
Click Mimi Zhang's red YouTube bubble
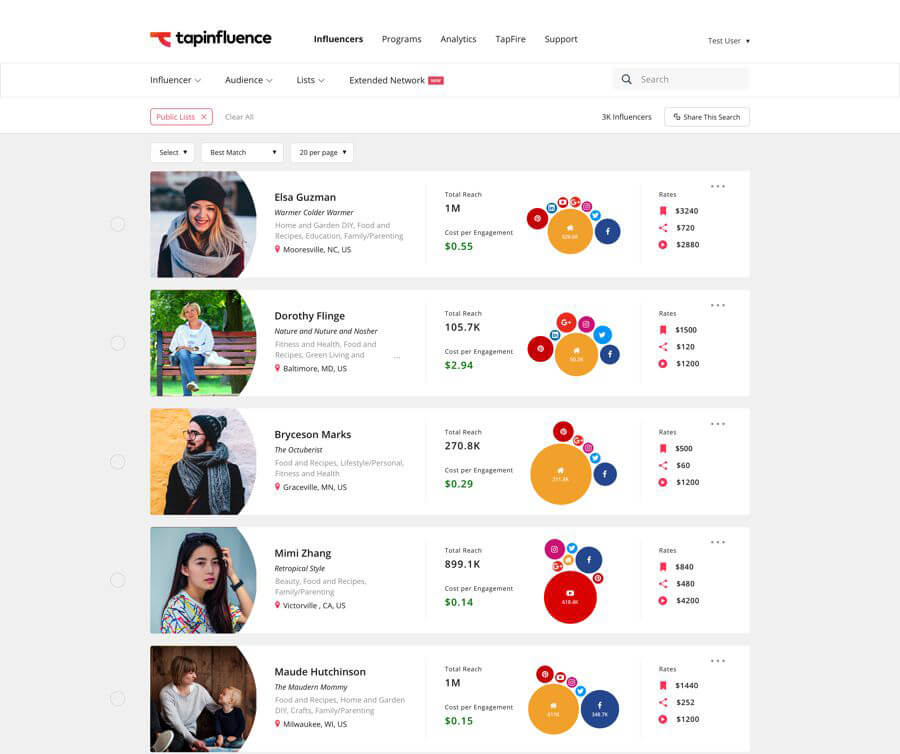pyautogui.click(x=570, y=597)
